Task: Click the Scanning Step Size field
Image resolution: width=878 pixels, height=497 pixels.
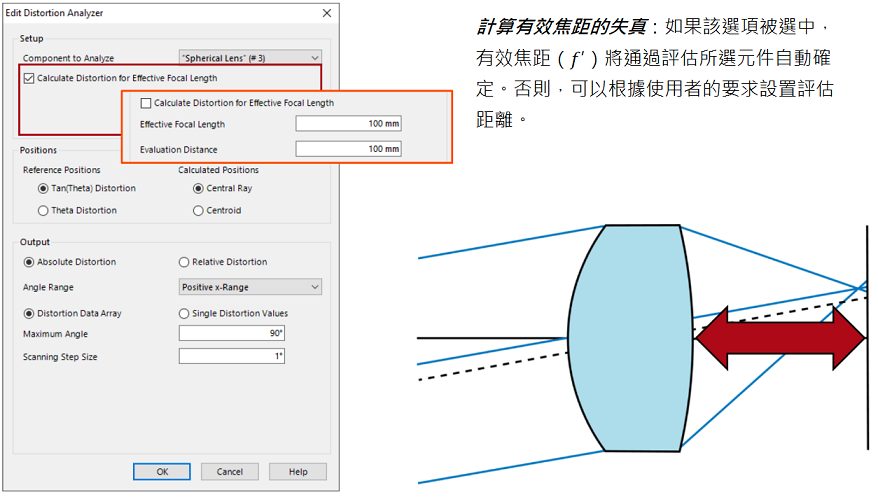Action: click(x=232, y=357)
